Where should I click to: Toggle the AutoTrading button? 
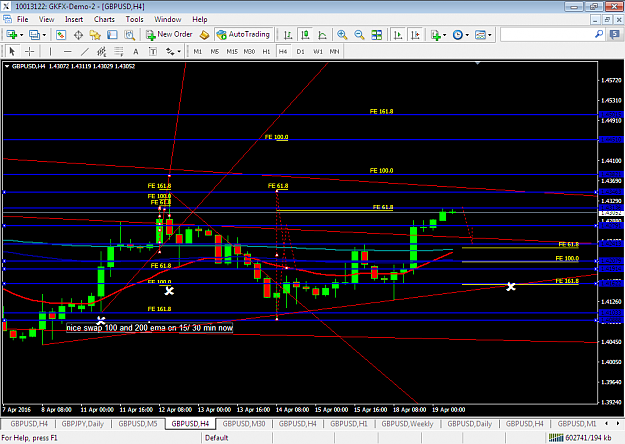[x=244, y=35]
